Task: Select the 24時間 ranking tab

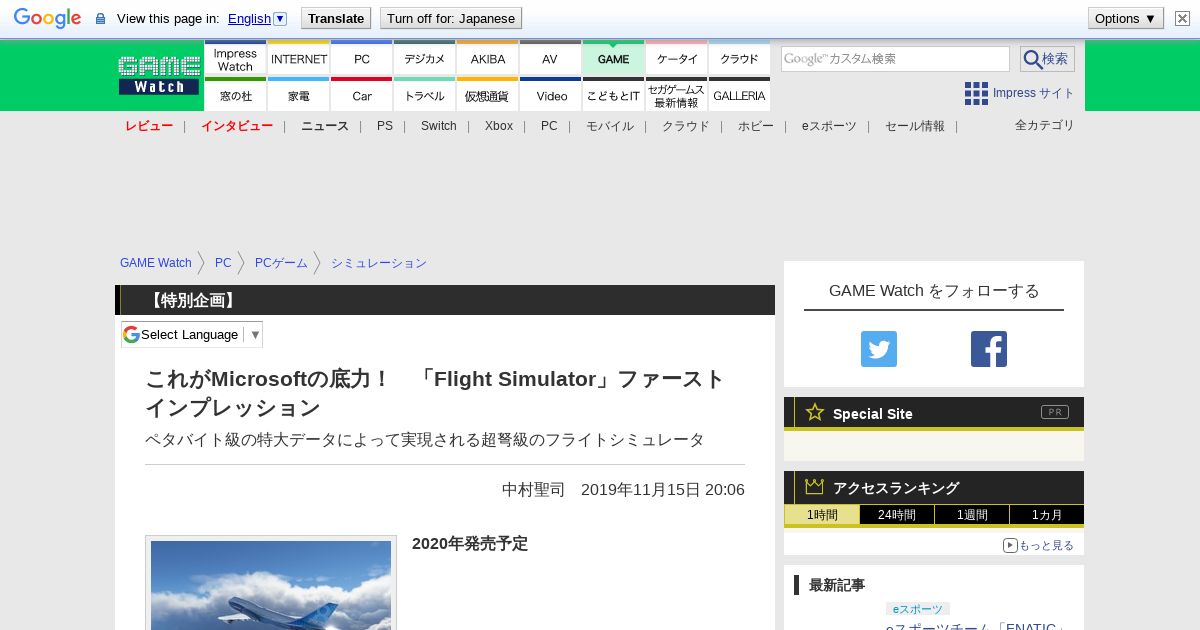Action: click(x=897, y=515)
